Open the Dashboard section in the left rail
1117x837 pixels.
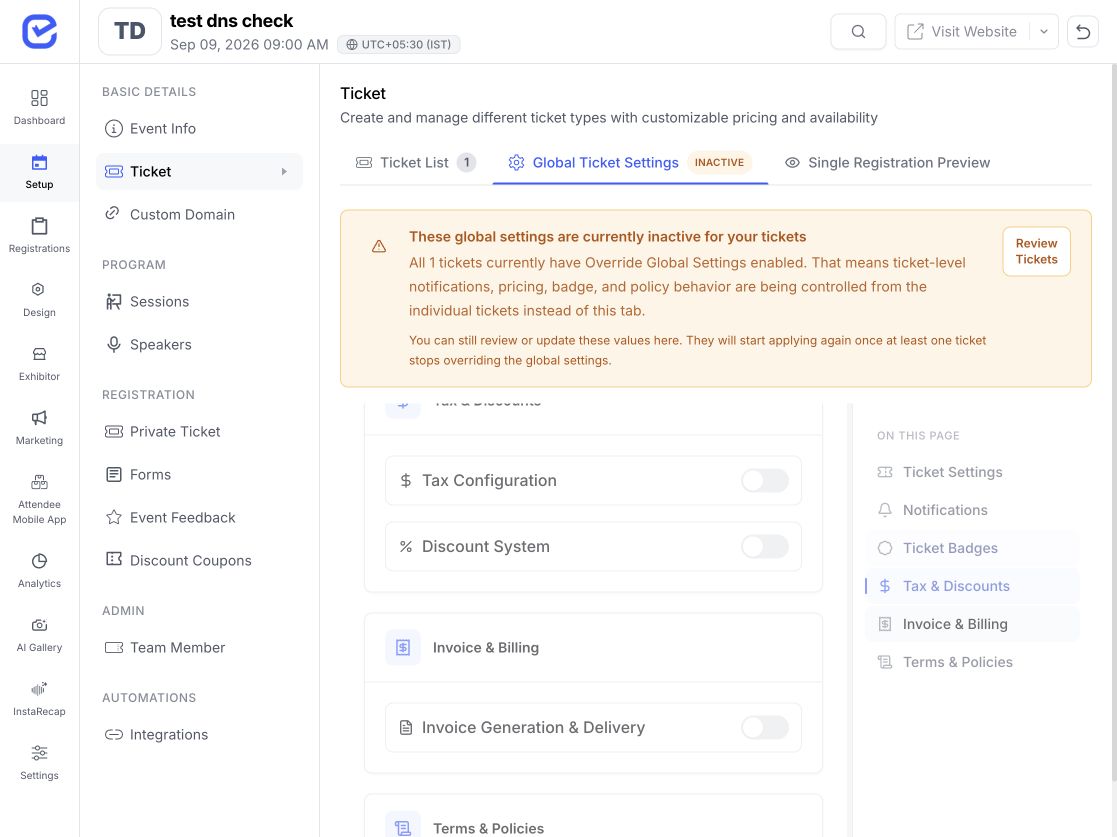pyautogui.click(x=39, y=108)
